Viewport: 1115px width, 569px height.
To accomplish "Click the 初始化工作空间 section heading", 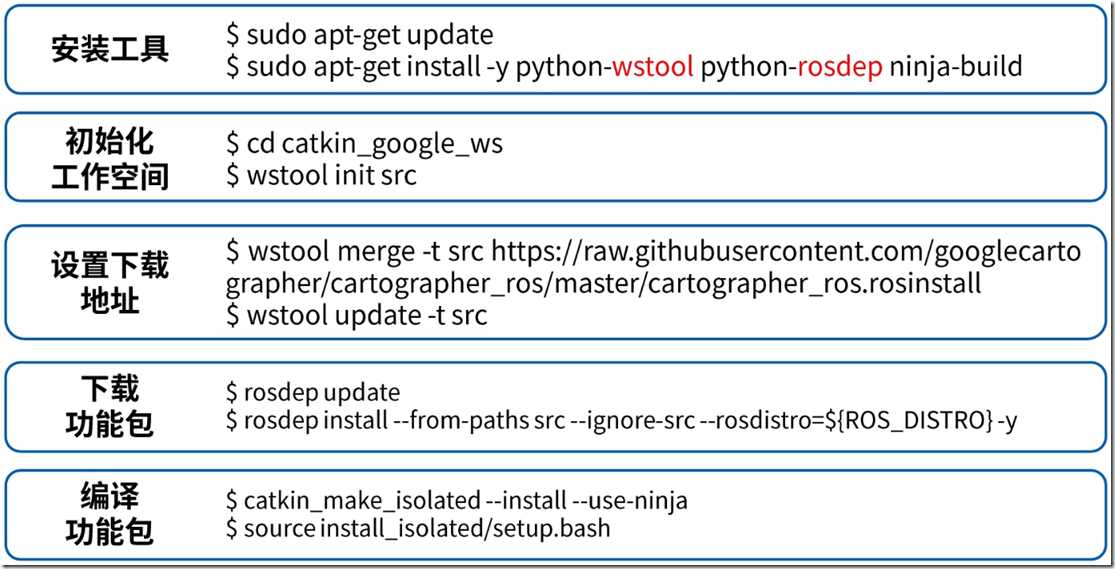I will click(110, 158).
